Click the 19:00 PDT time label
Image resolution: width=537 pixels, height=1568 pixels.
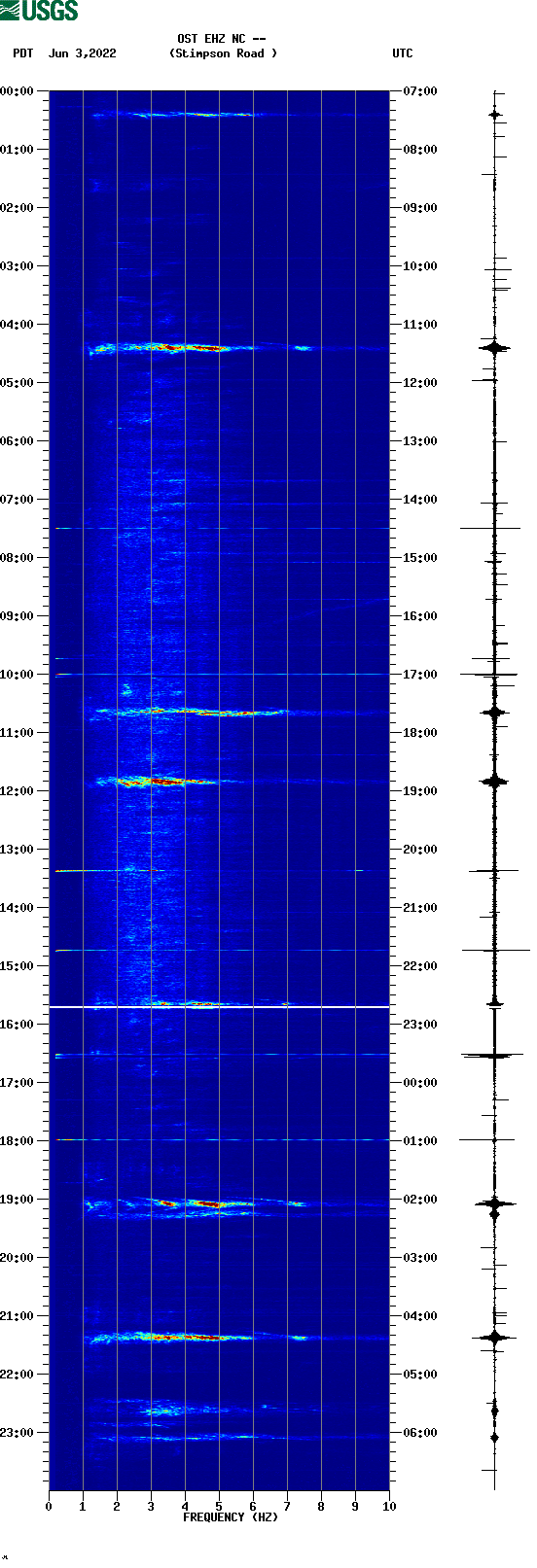click(x=17, y=1200)
